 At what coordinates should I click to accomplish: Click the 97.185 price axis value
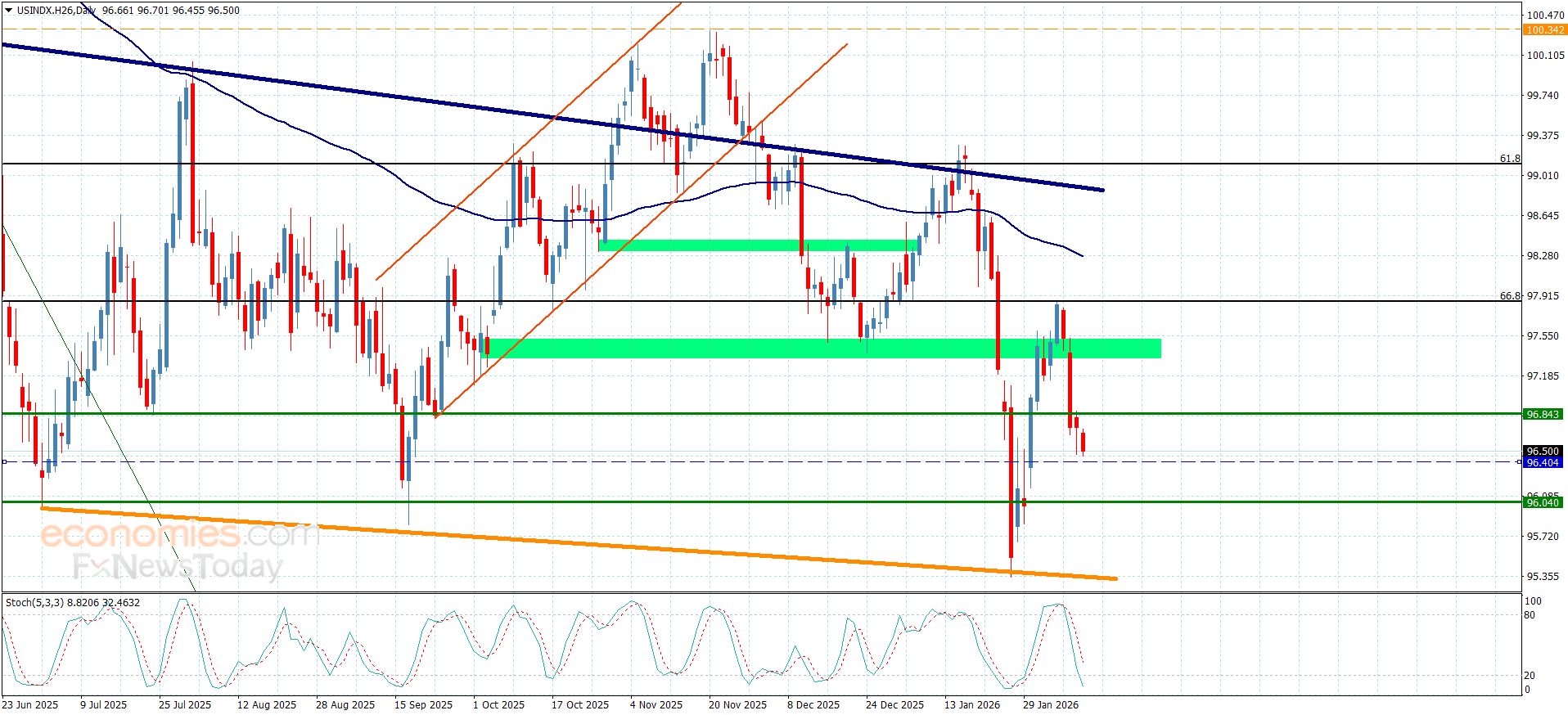point(1543,376)
